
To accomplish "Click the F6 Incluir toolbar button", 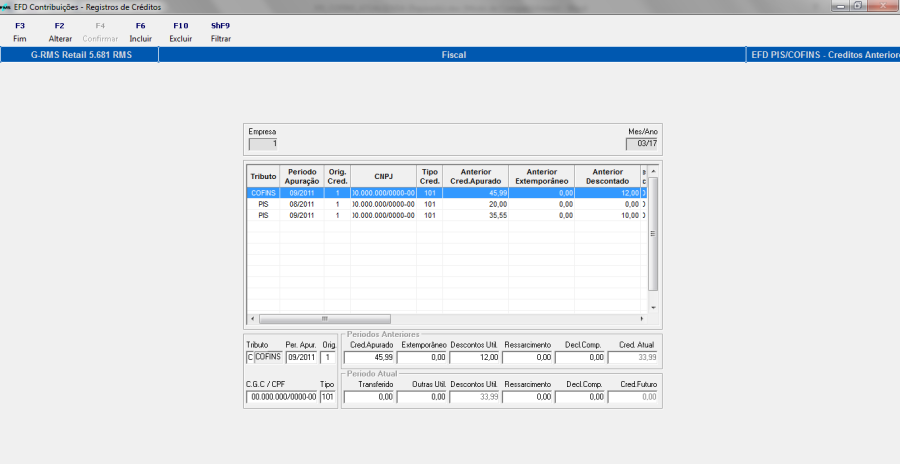I will pos(141,32).
